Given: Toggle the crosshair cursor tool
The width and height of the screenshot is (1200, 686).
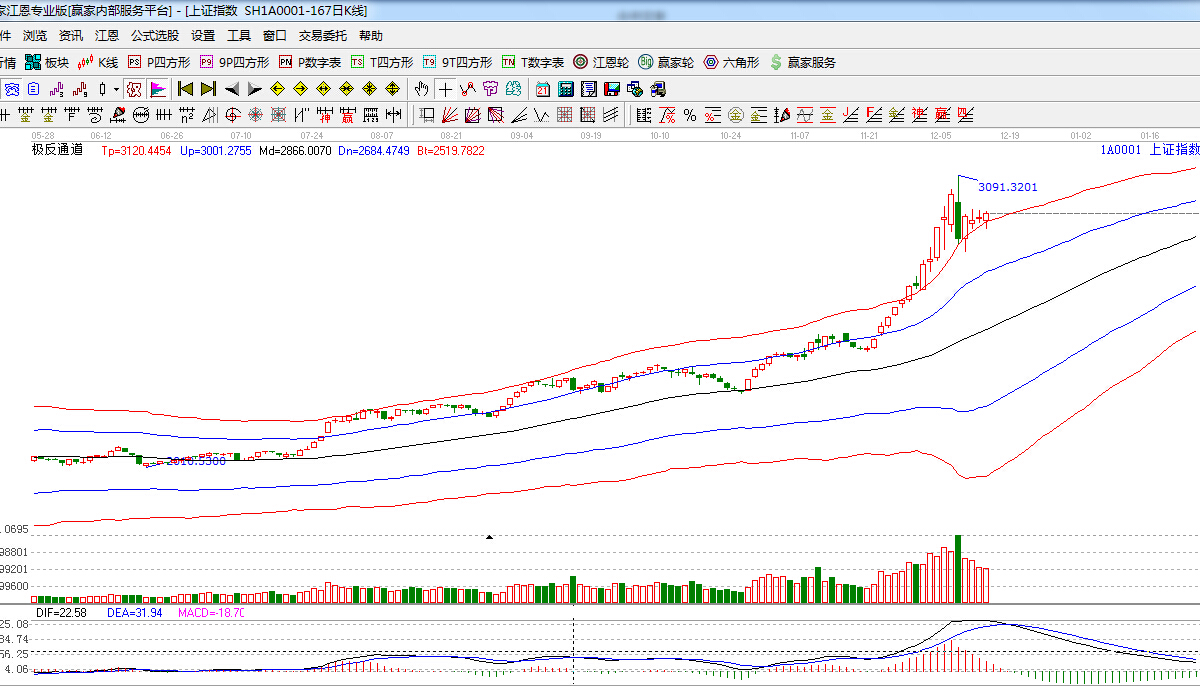Looking at the screenshot, I should point(445,88).
